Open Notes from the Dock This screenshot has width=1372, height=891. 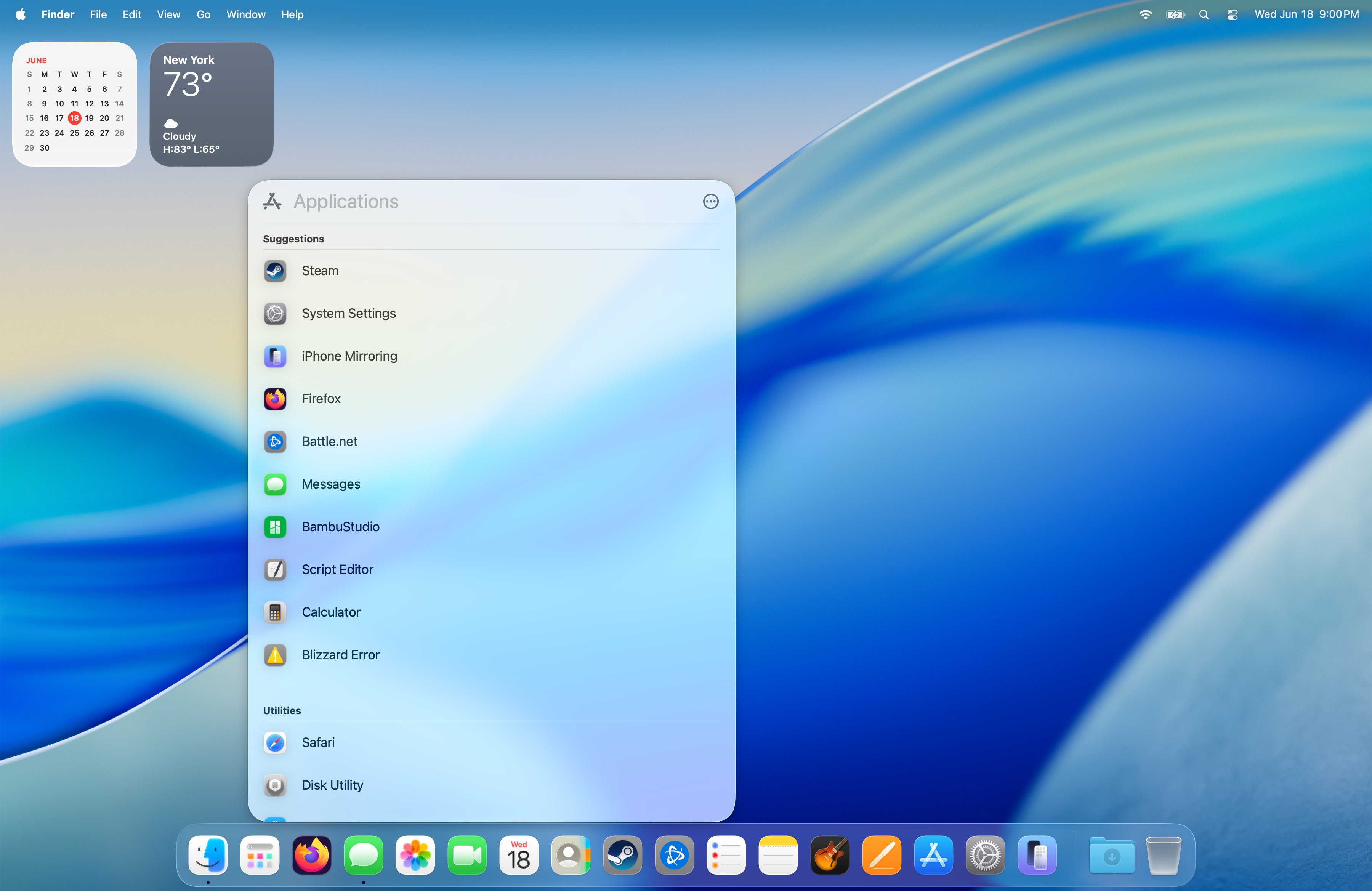click(778, 855)
